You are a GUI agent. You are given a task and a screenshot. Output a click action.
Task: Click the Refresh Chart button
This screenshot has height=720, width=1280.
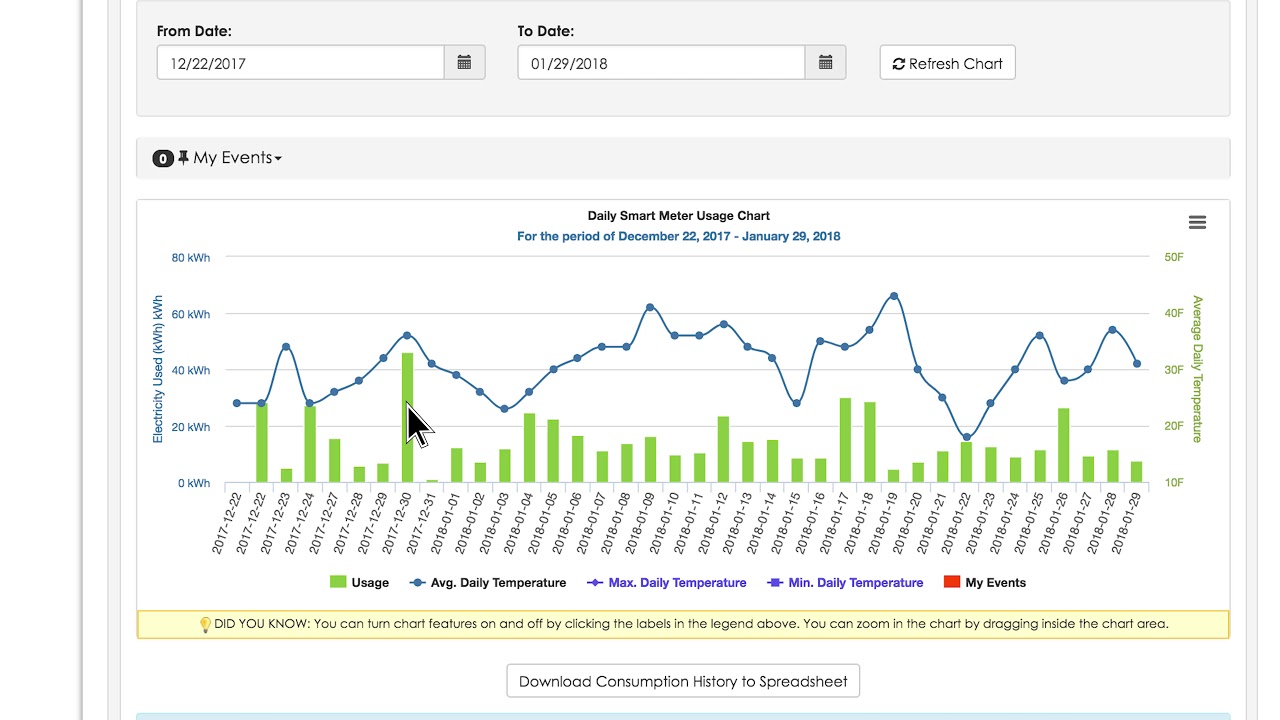click(947, 63)
